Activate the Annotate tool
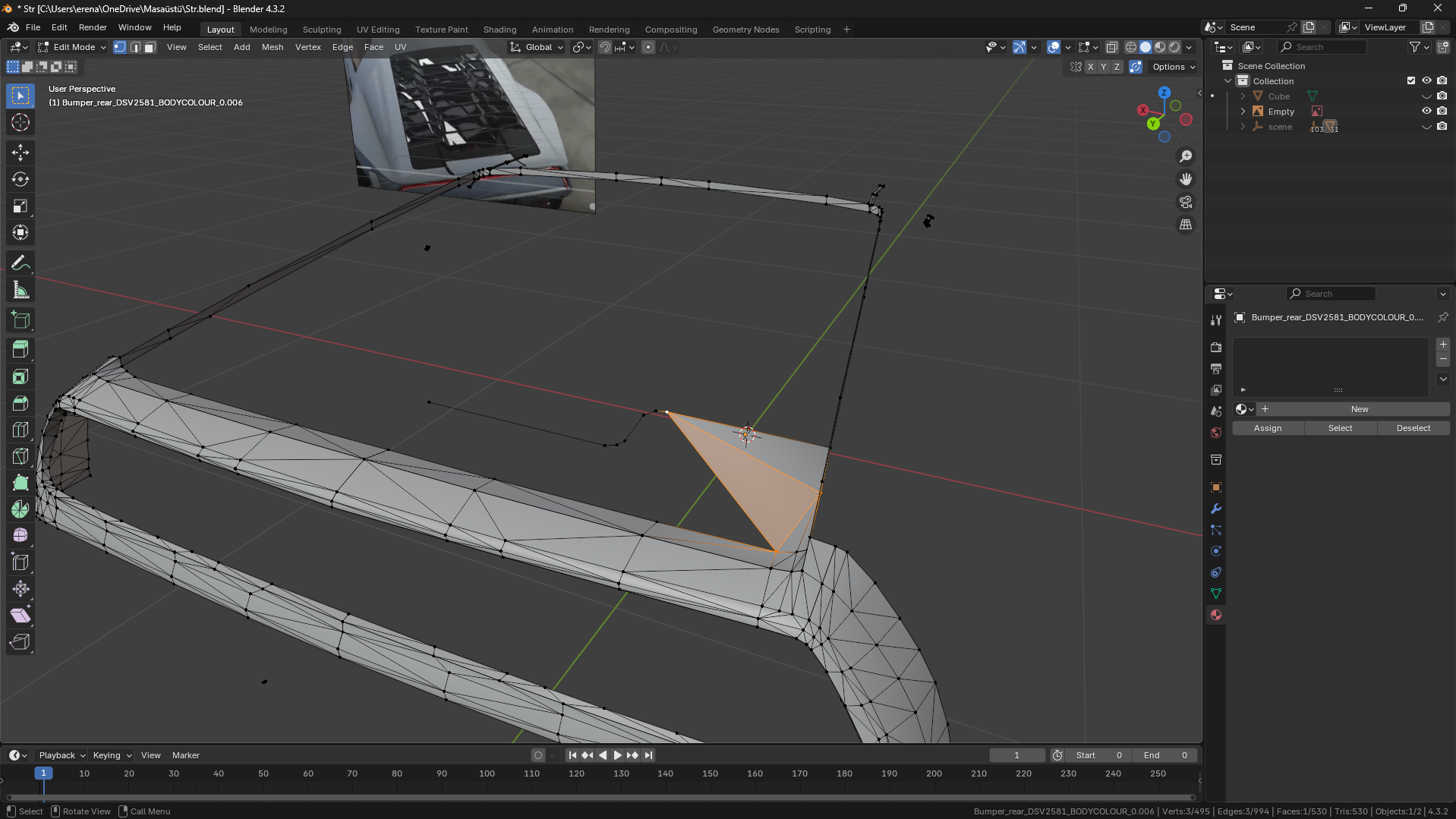1456x819 pixels. 20,263
